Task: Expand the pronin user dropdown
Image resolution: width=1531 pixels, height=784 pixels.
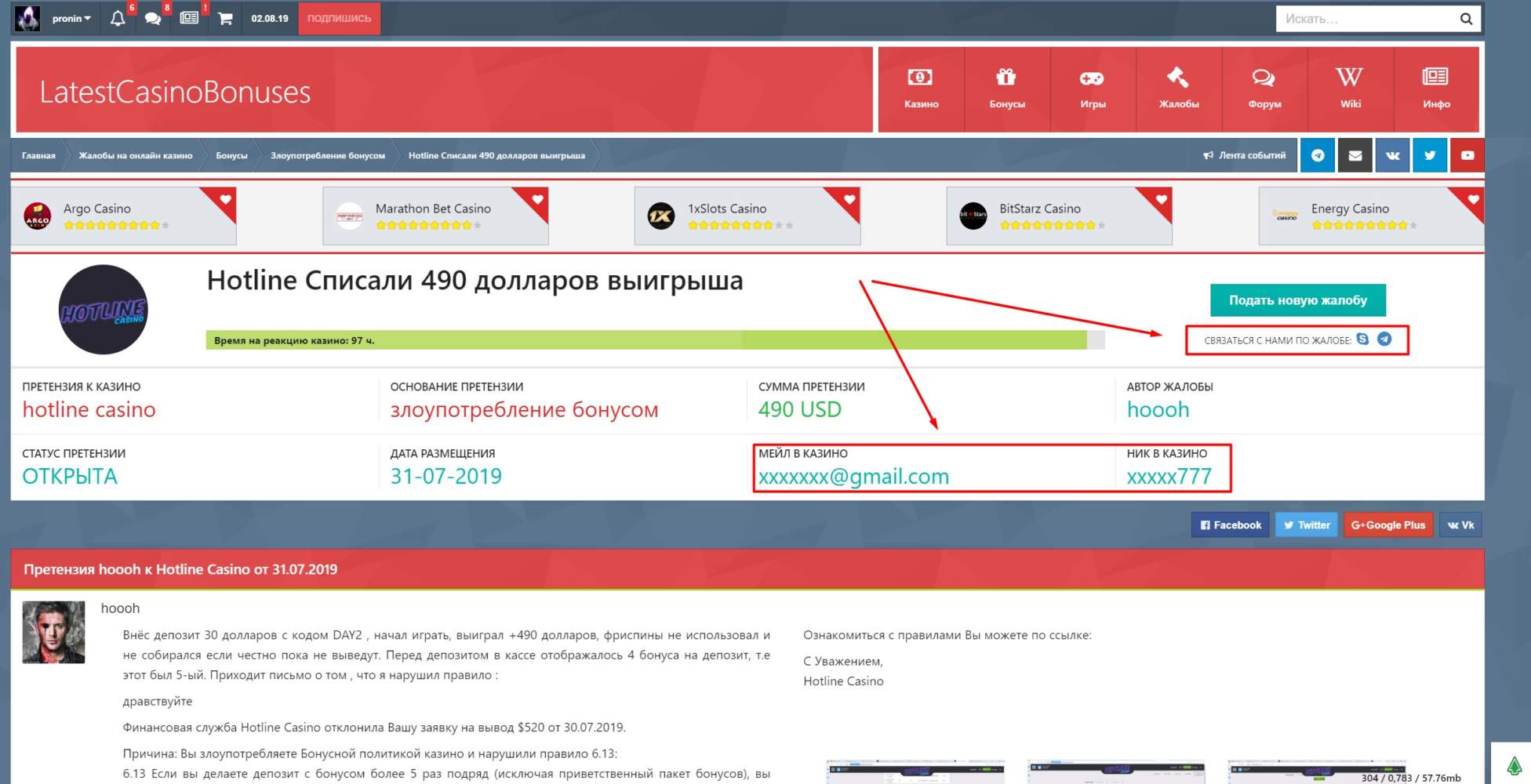Action: pyautogui.click(x=71, y=18)
